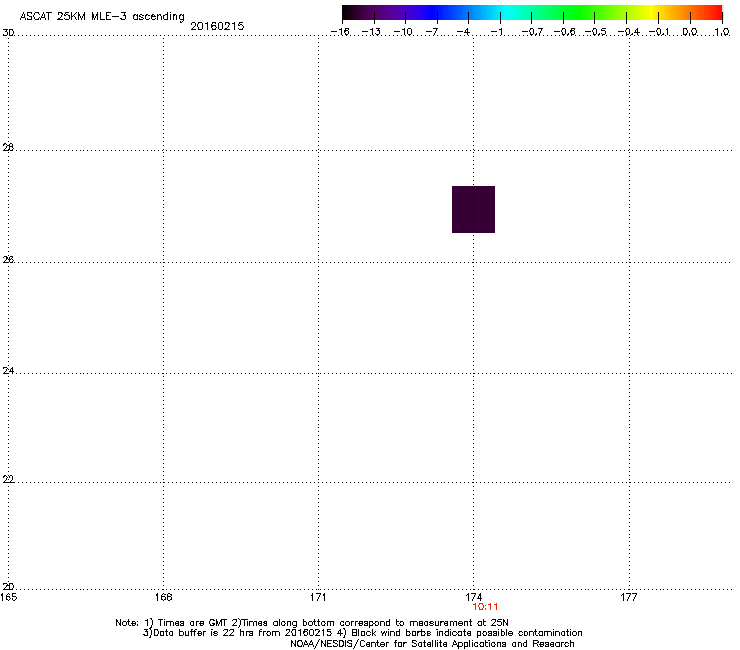This screenshot has width=740, height=650.
Task: Click the -7 color bar label
Action: pos(432,32)
